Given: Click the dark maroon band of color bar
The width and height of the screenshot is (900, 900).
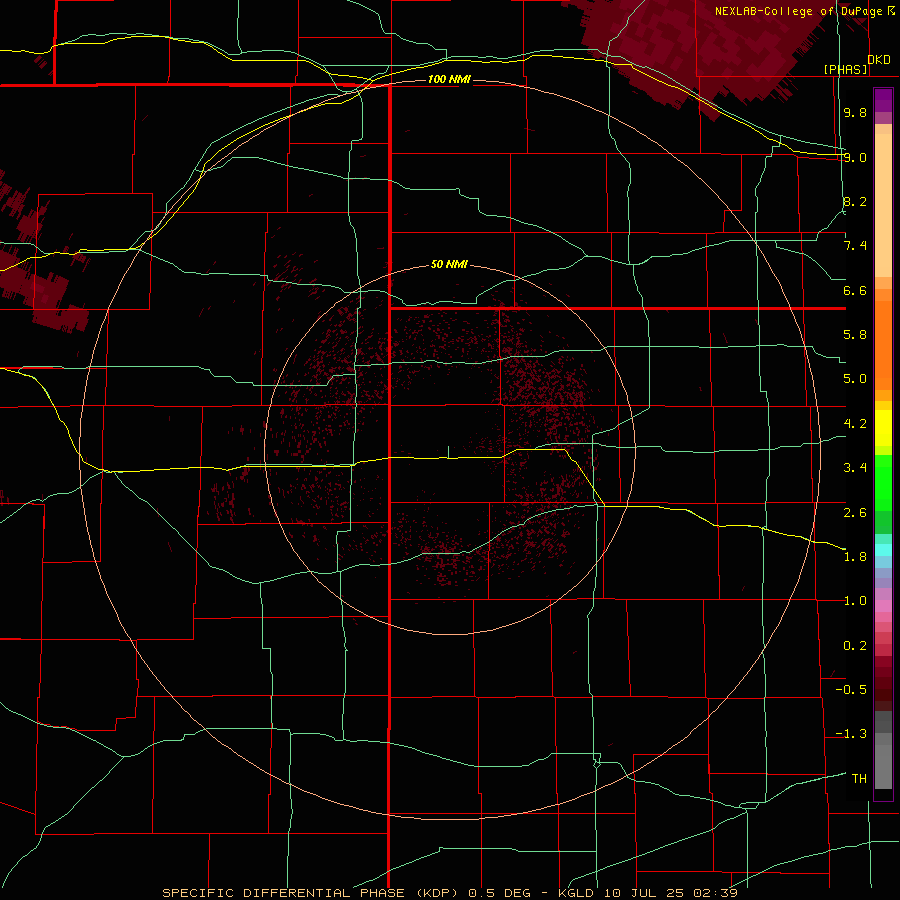Looking at the screenshot, I should point(883,683).
